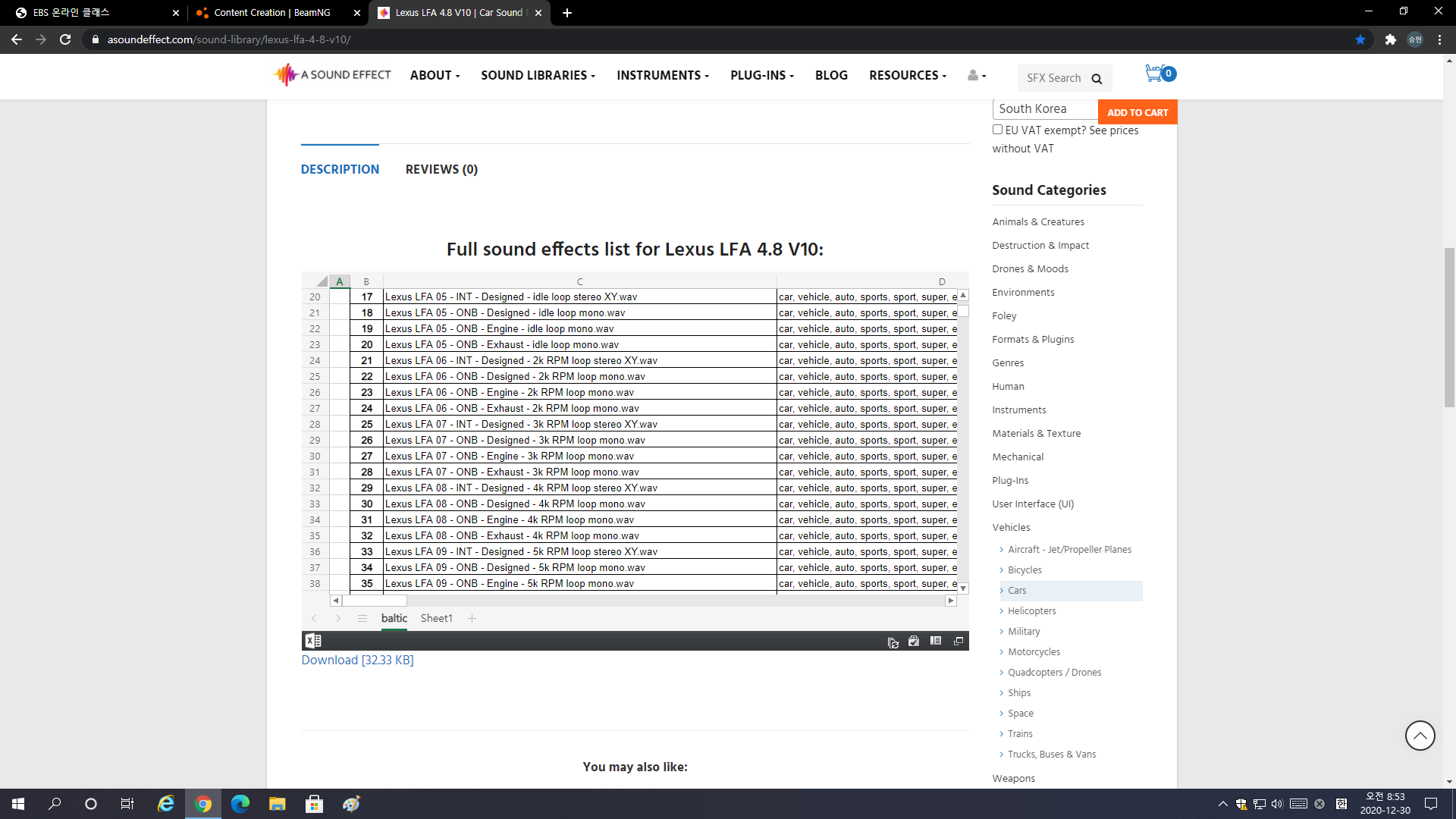Viewport: 1456px width, 819px height.
Task: Switch to the DESCRIPTION tab
Action: [340, 169]
